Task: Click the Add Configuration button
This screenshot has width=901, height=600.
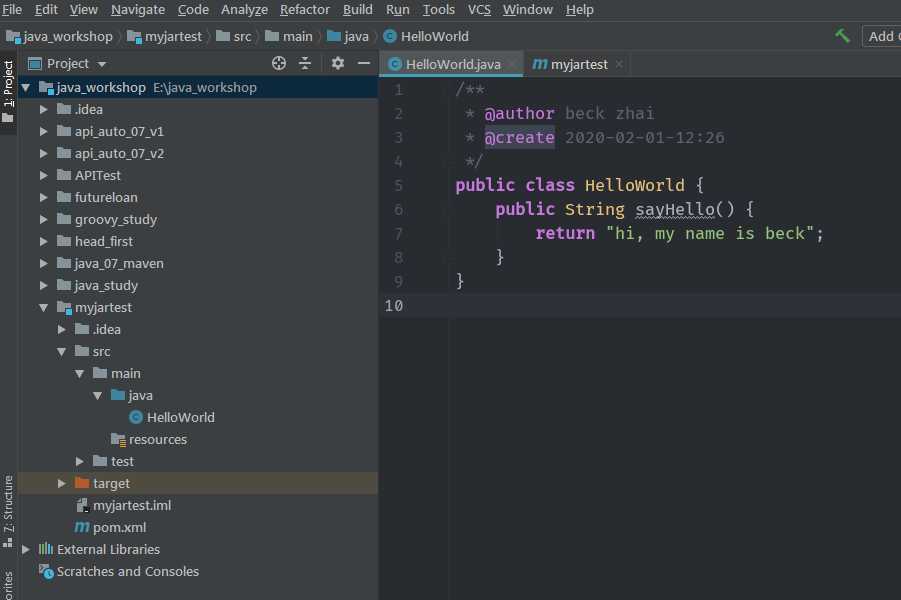Action: pyautogui.click(x=882, y=36)
